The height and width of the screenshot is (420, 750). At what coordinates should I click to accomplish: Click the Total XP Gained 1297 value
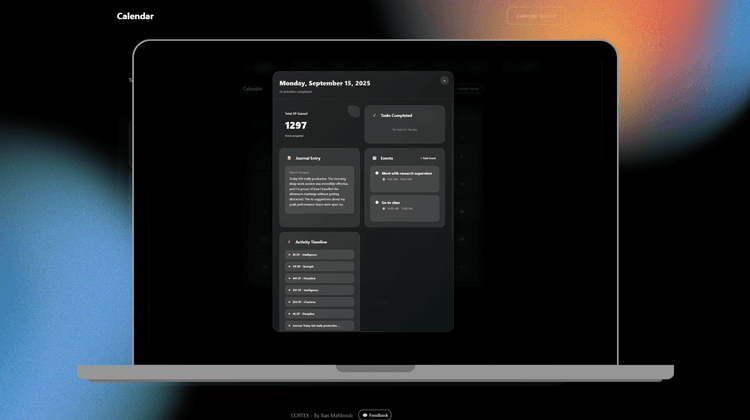[x=296, y=125]
